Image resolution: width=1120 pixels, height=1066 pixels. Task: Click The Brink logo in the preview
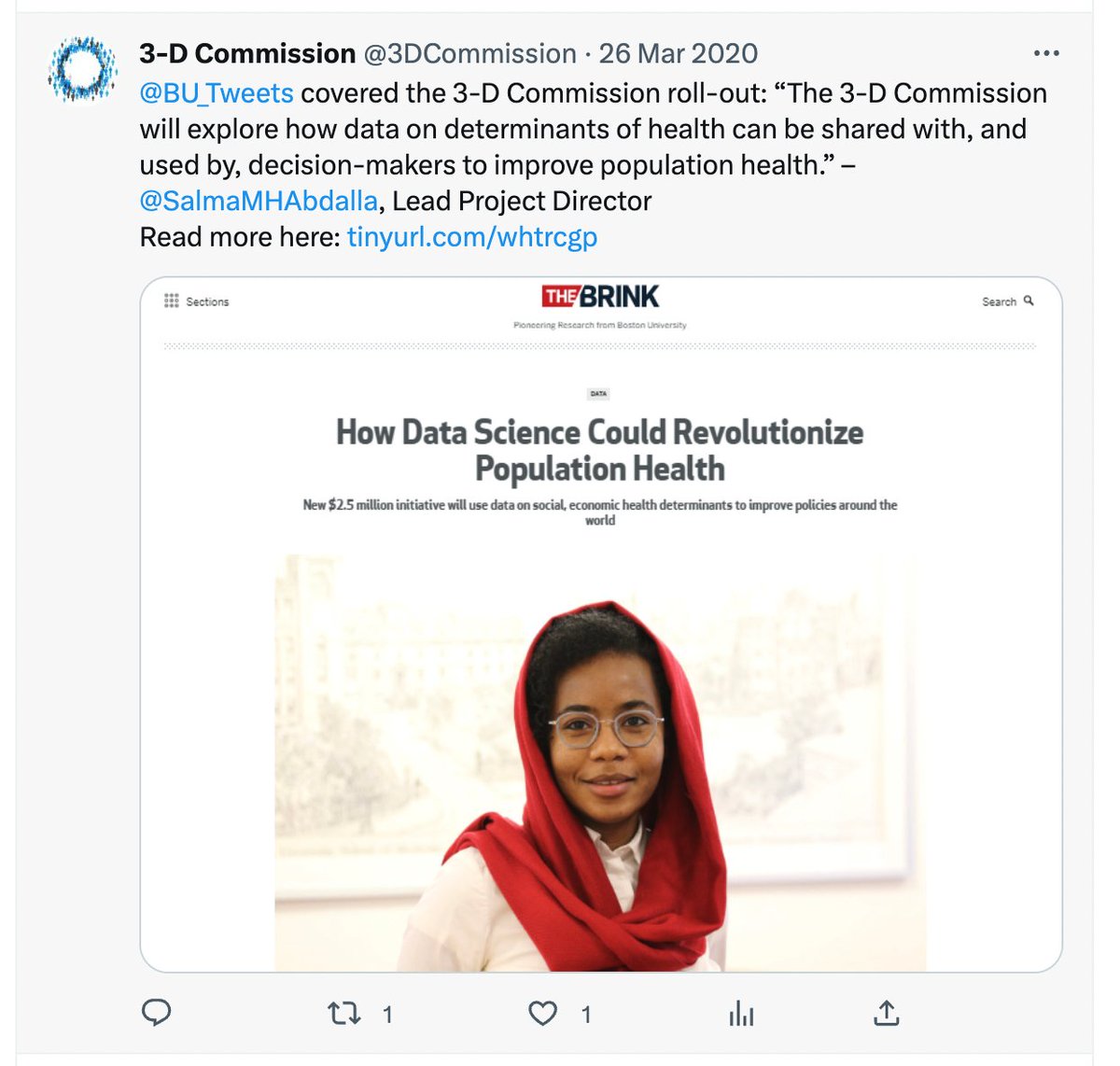[x=600, y=297]
